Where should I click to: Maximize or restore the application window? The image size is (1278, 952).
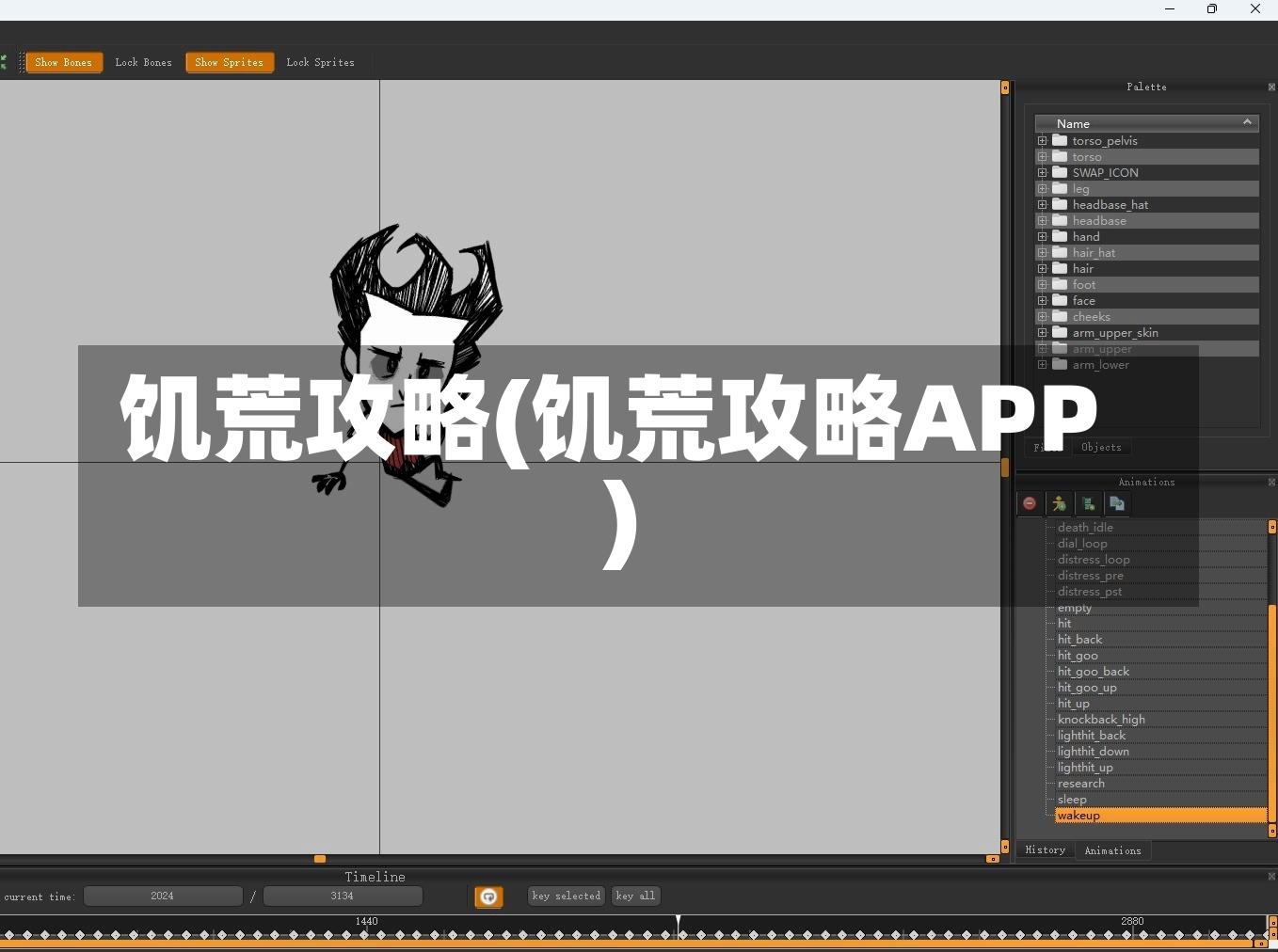click(x=1212, y=9)
